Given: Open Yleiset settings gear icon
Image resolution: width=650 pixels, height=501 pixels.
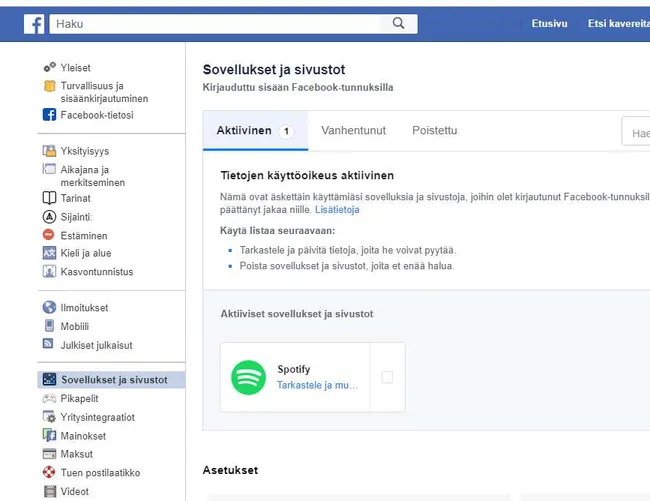Looking at the screenshot, I should (x=49, y=68).
